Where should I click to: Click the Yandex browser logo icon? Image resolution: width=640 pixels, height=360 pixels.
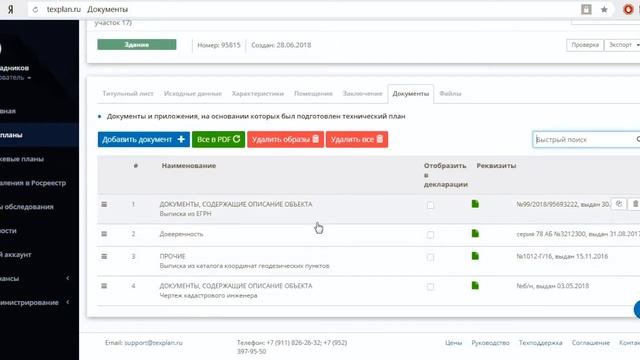click(x=11, y=9)
